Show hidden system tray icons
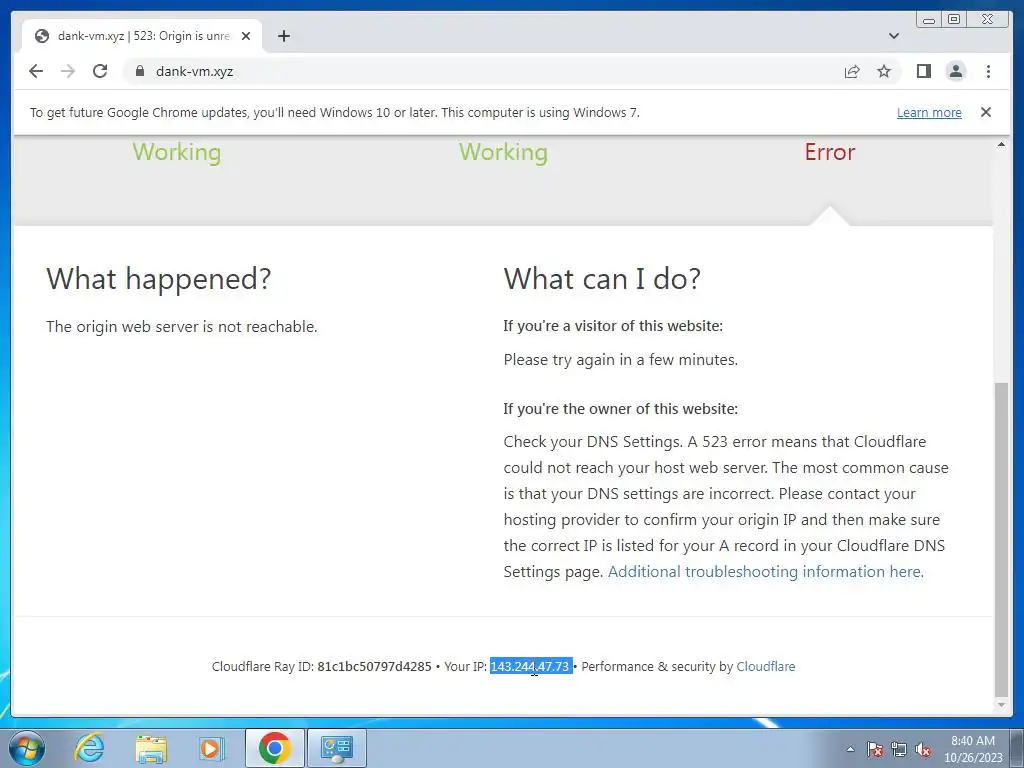Viewport: 1024px width, 768px height. pos(850,749)
